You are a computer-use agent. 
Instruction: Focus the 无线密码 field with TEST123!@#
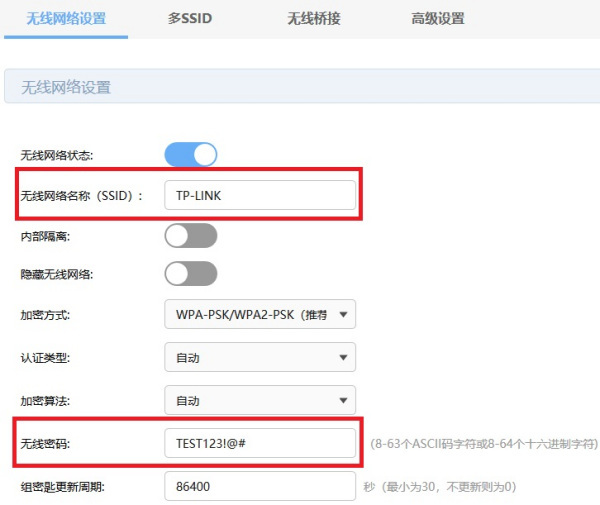[x=260, y=443]
